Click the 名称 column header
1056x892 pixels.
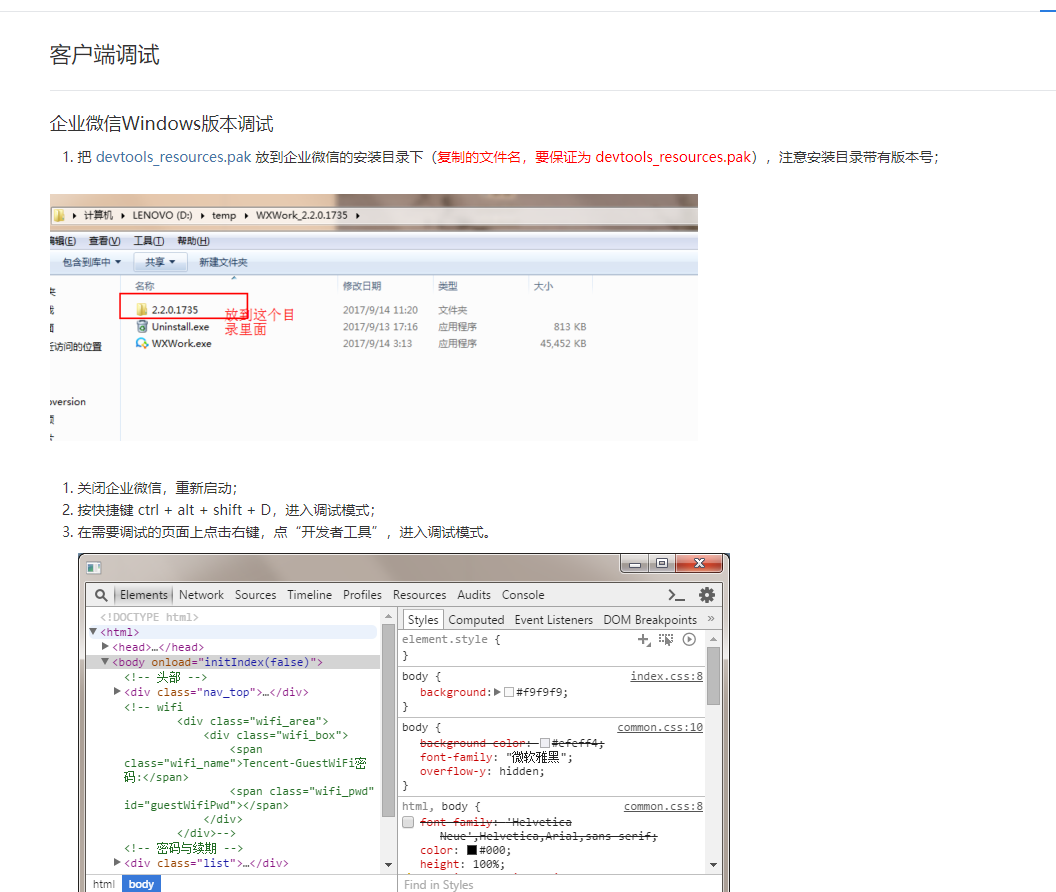click(145, 286)
